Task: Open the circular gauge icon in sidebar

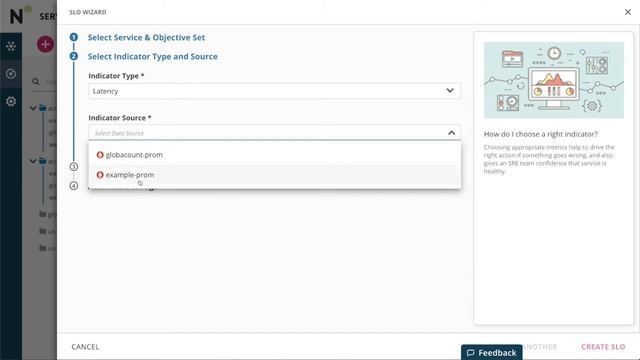Action: point(11,73)
